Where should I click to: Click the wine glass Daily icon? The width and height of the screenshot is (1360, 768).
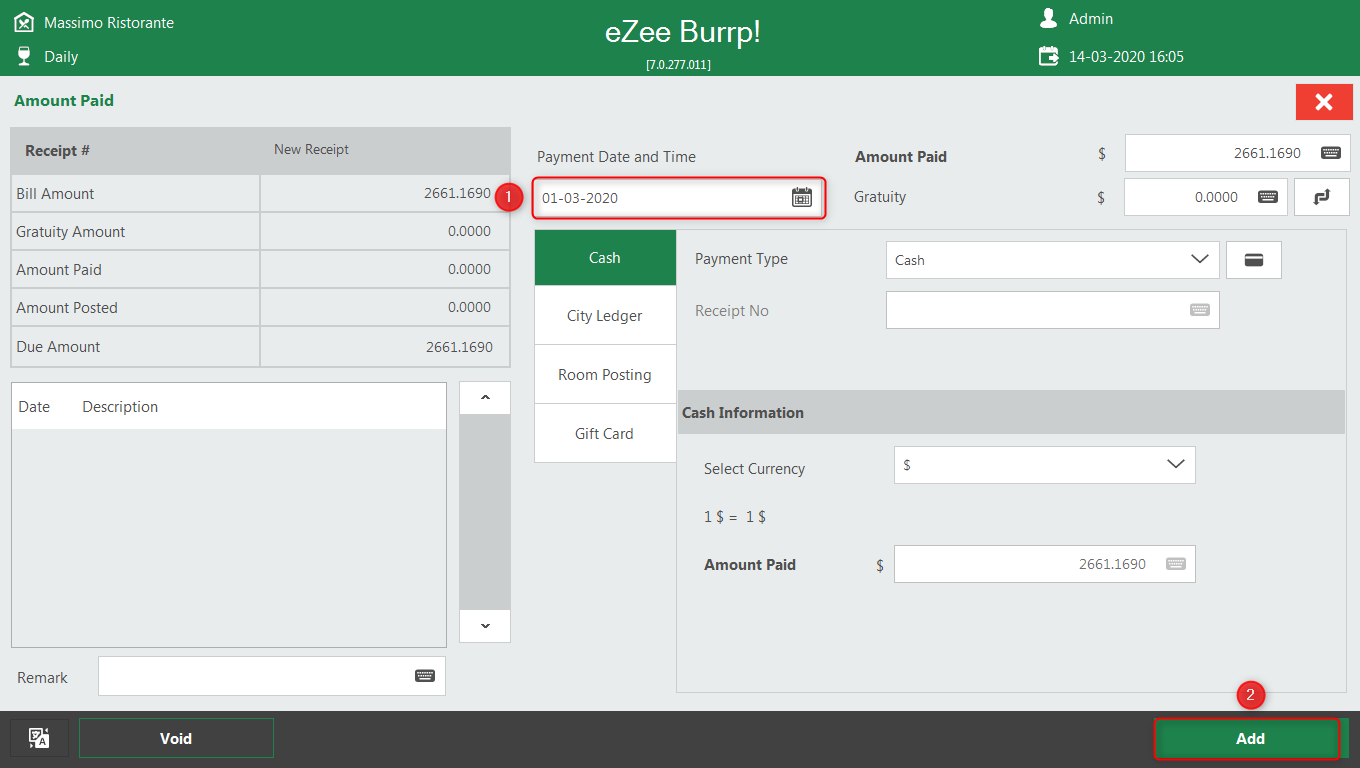coord(24,56)
